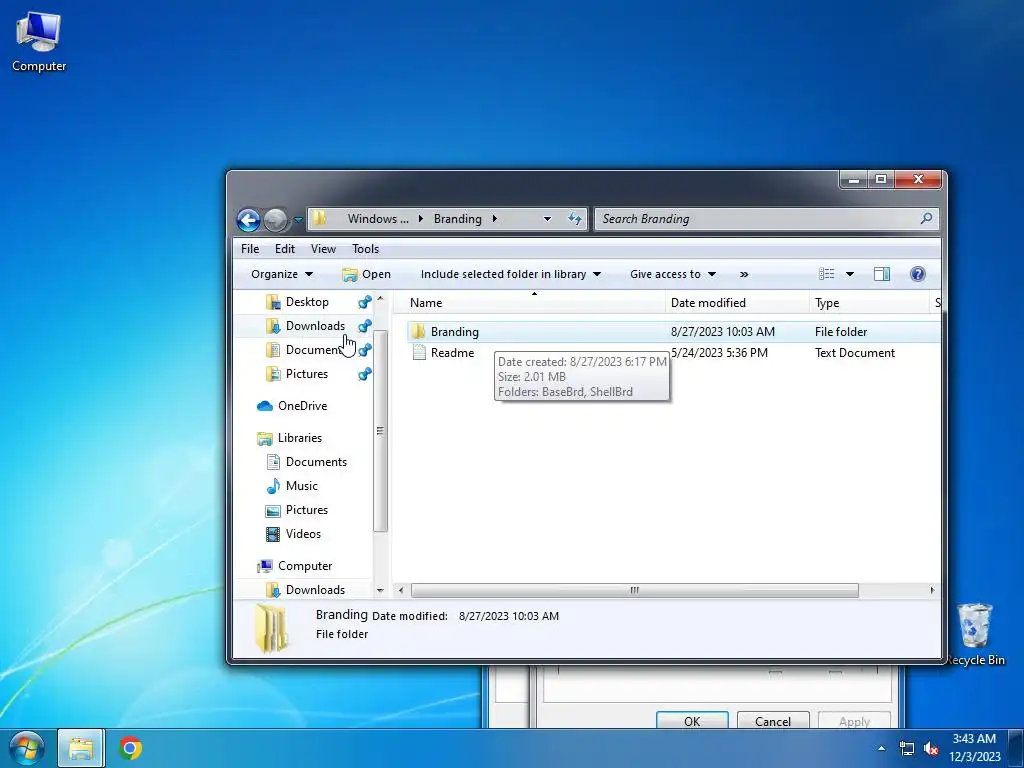Image resolution: width=1024 pixels, height=768 pixels.
Task: Open the Tools menu
Action: click(x=365, y=249)
